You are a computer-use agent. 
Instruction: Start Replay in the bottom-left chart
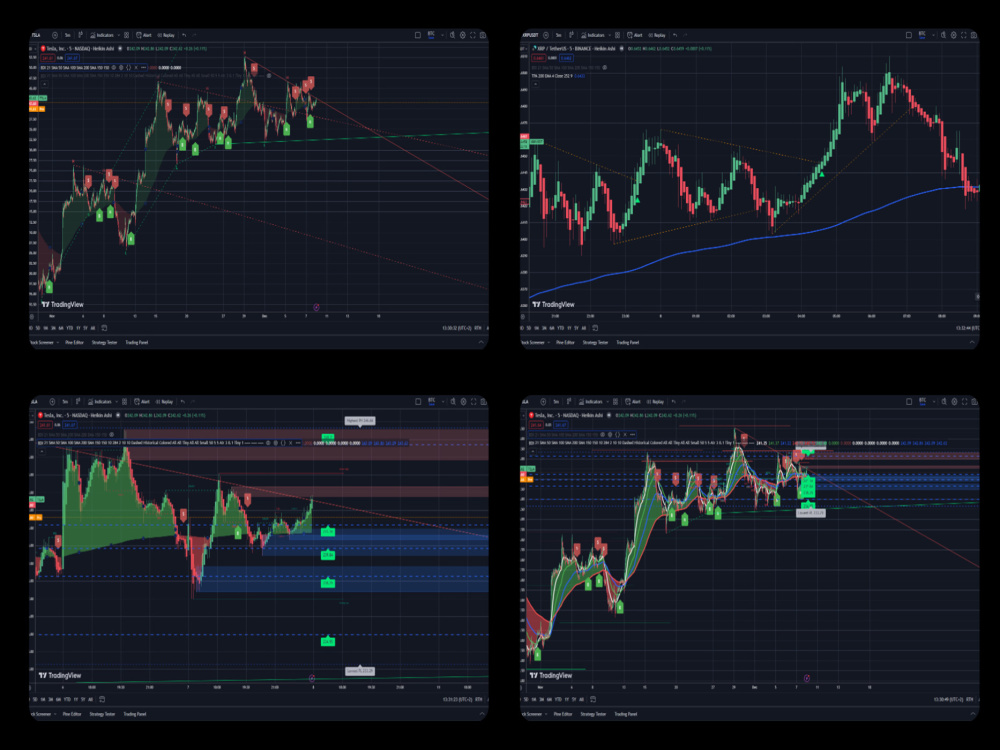(164, 402)
